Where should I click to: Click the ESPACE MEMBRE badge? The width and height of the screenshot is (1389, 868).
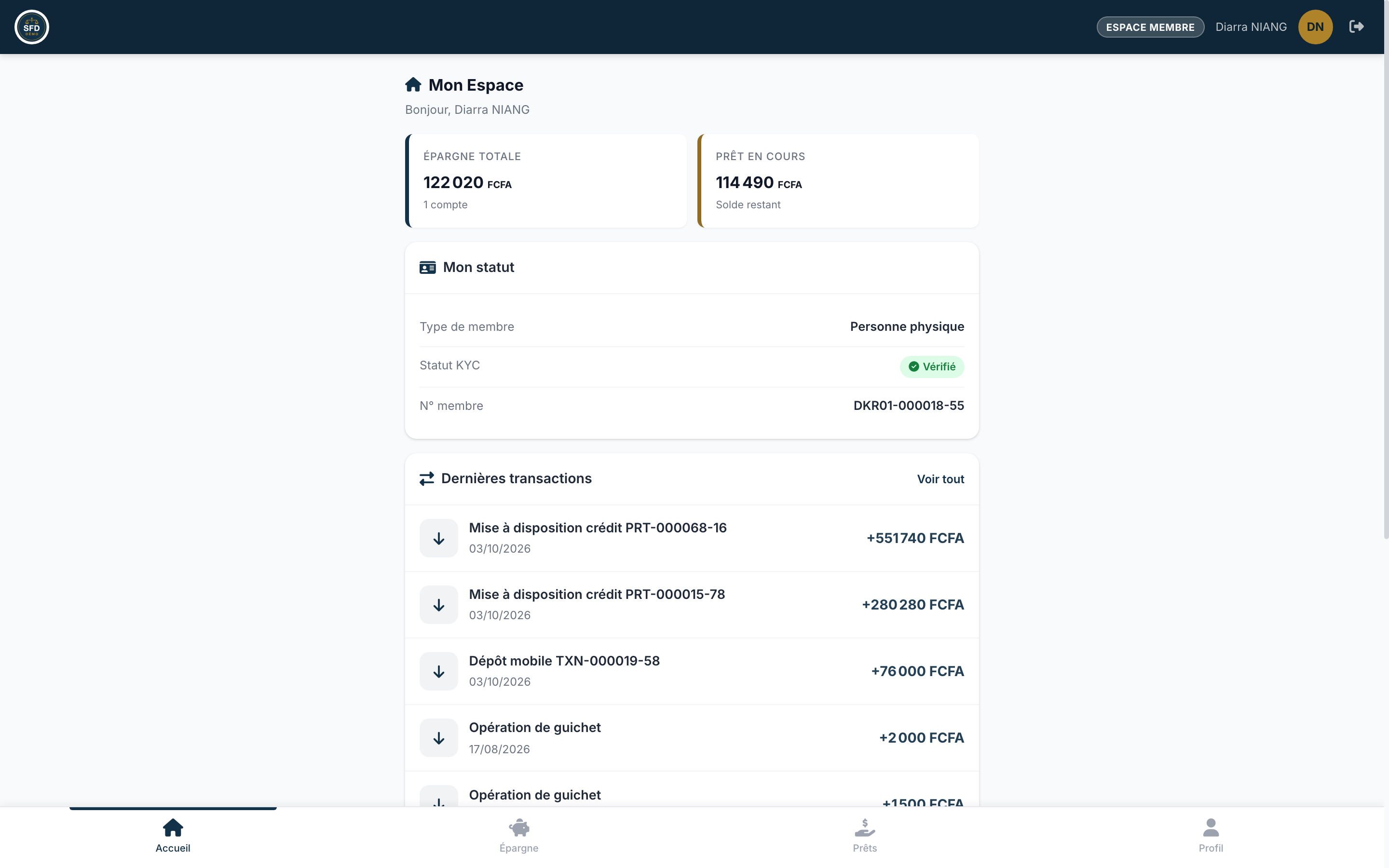(1150, 27)
